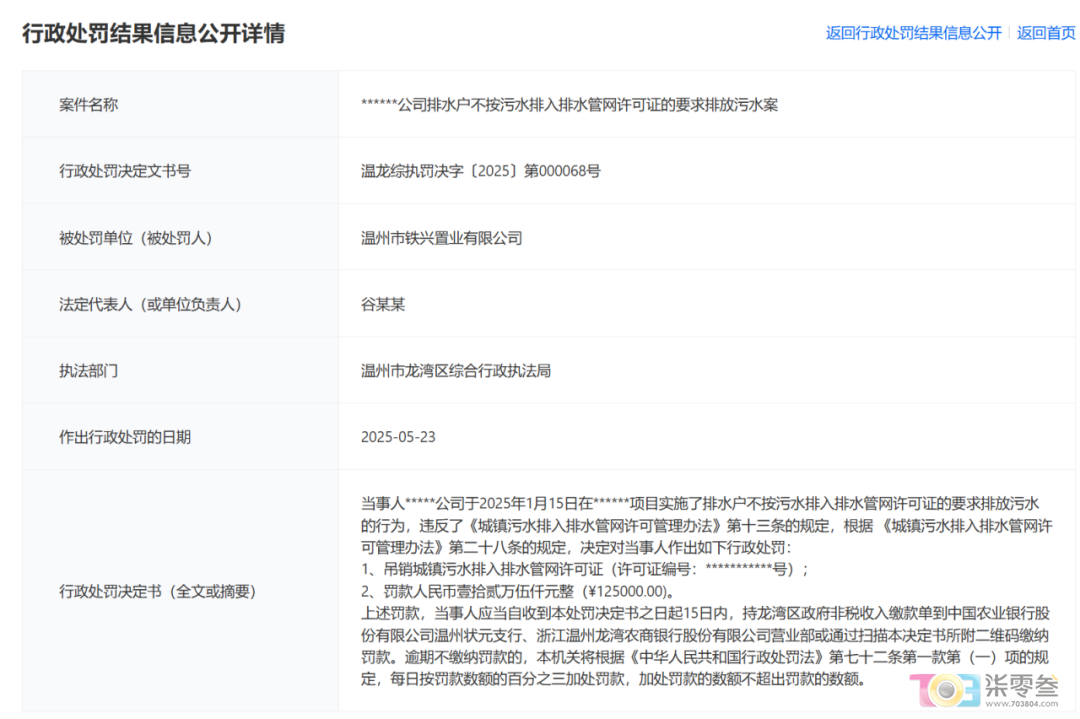Select the date 2025-05-23
The image size is (1080, 719).
(x=398, y=437)
